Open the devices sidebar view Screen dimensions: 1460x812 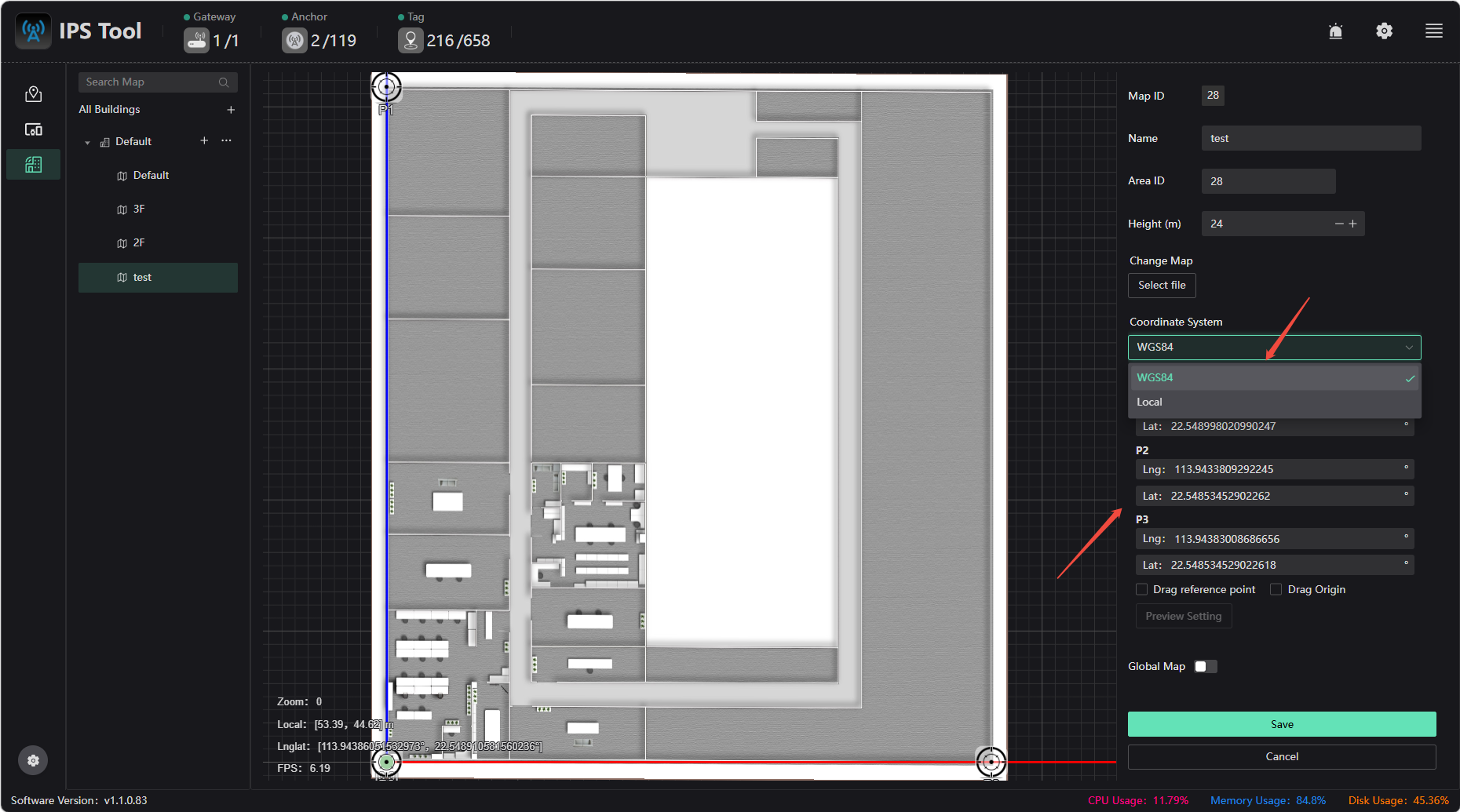[x=34, y=129]
